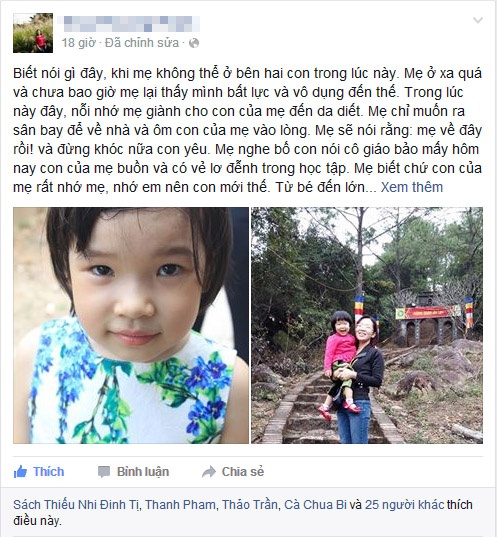The width and height of the screenshot is (497, 537).
Task: Show the 25 người khác likes list
Action: 404,505
